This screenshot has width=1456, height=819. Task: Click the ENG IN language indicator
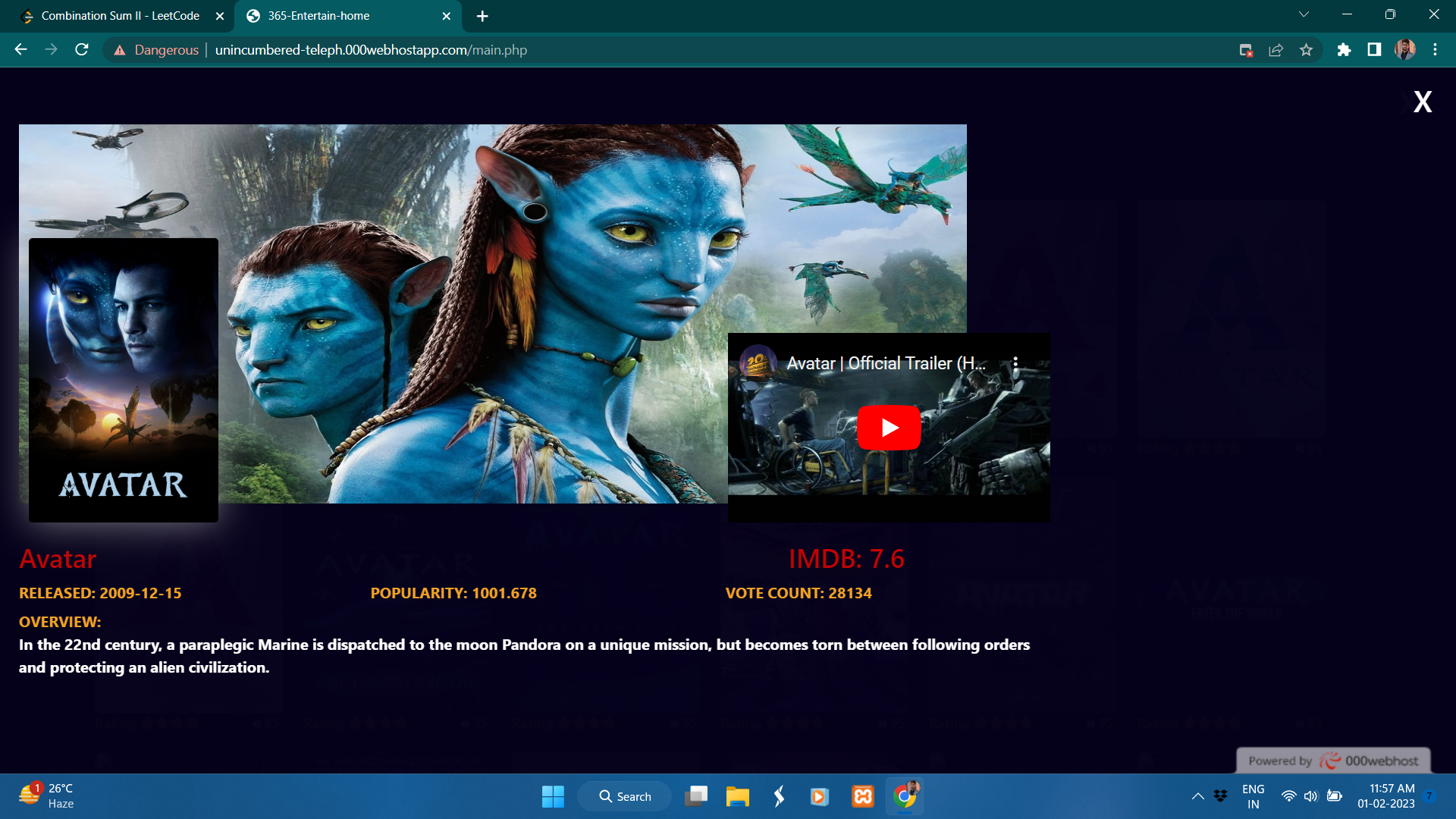click(x=1253, y=795)
